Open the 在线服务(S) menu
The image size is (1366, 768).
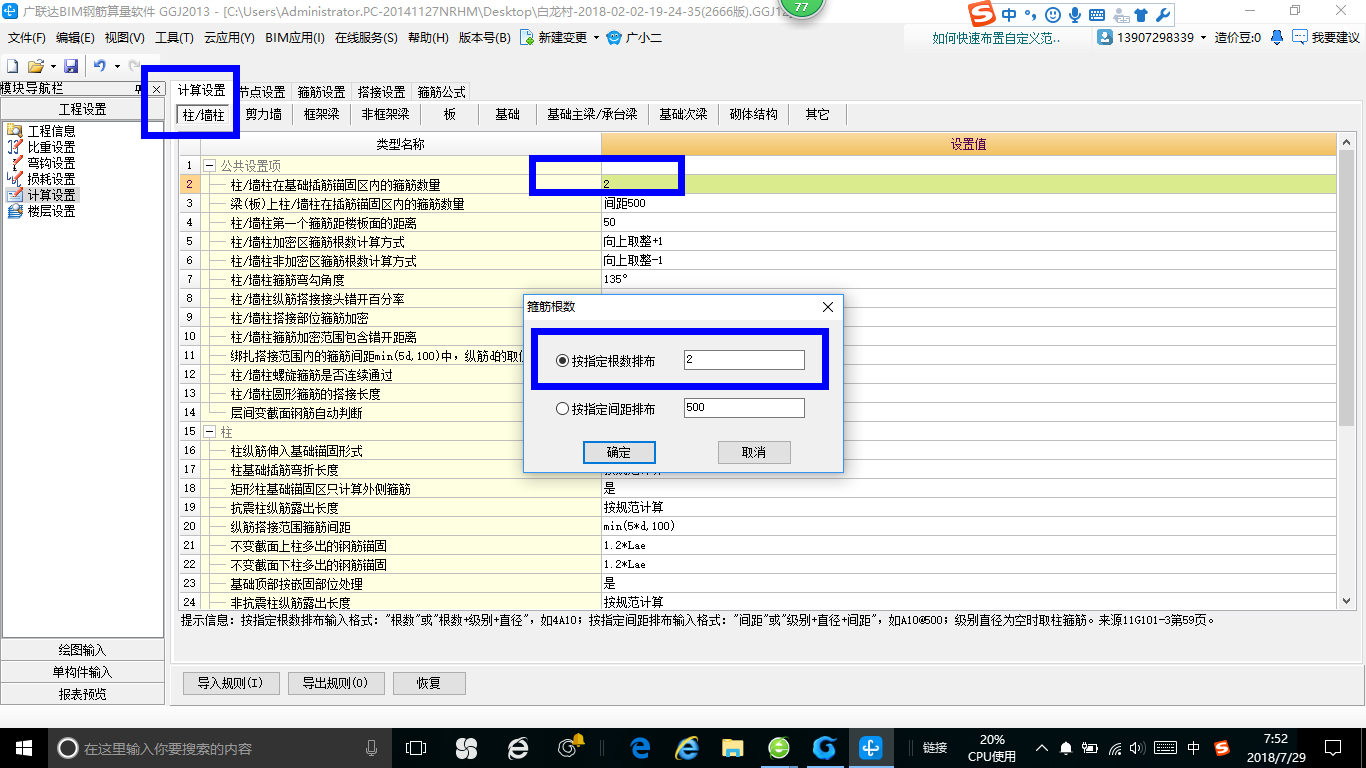[367, 38]
